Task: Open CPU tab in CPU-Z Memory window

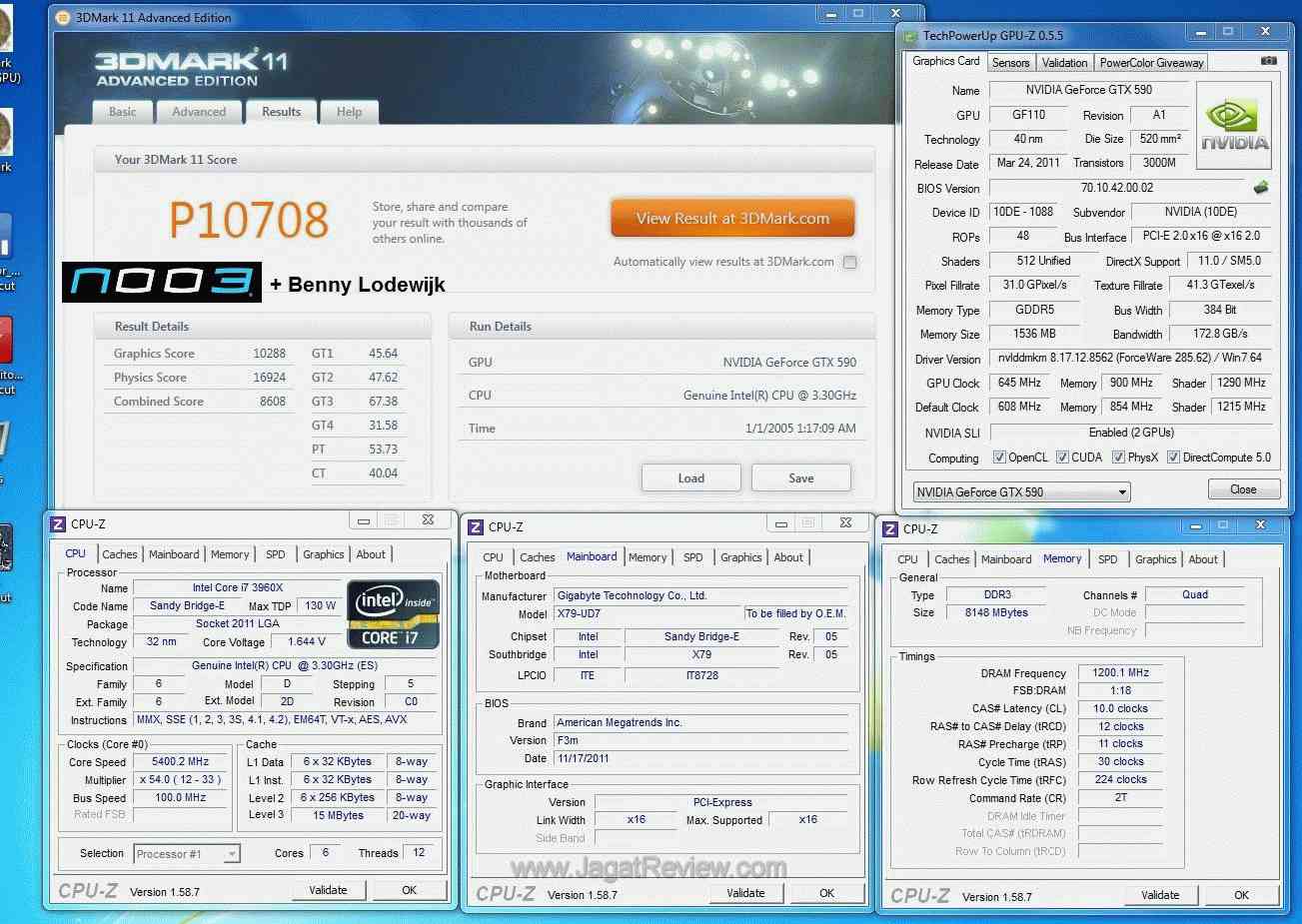Action: pos(907,559)
